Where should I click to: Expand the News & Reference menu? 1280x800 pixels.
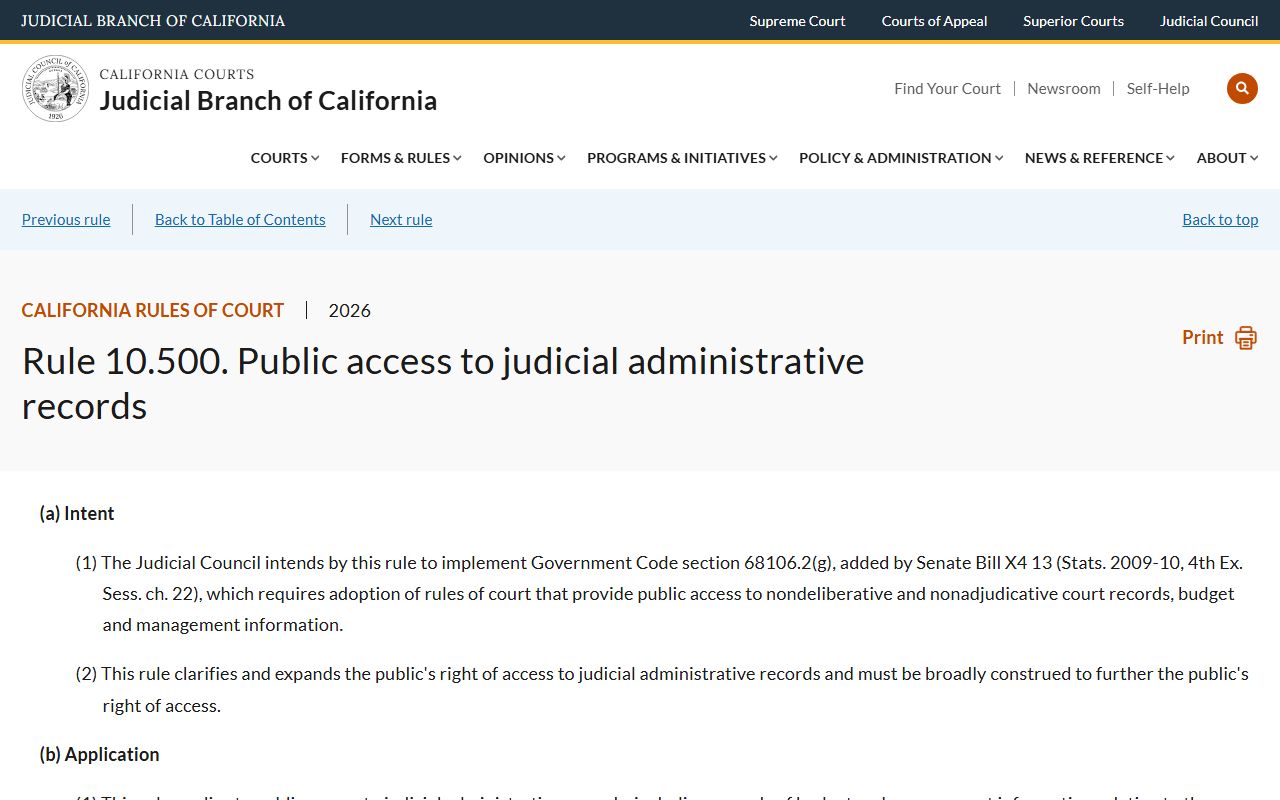(1100, 158)
